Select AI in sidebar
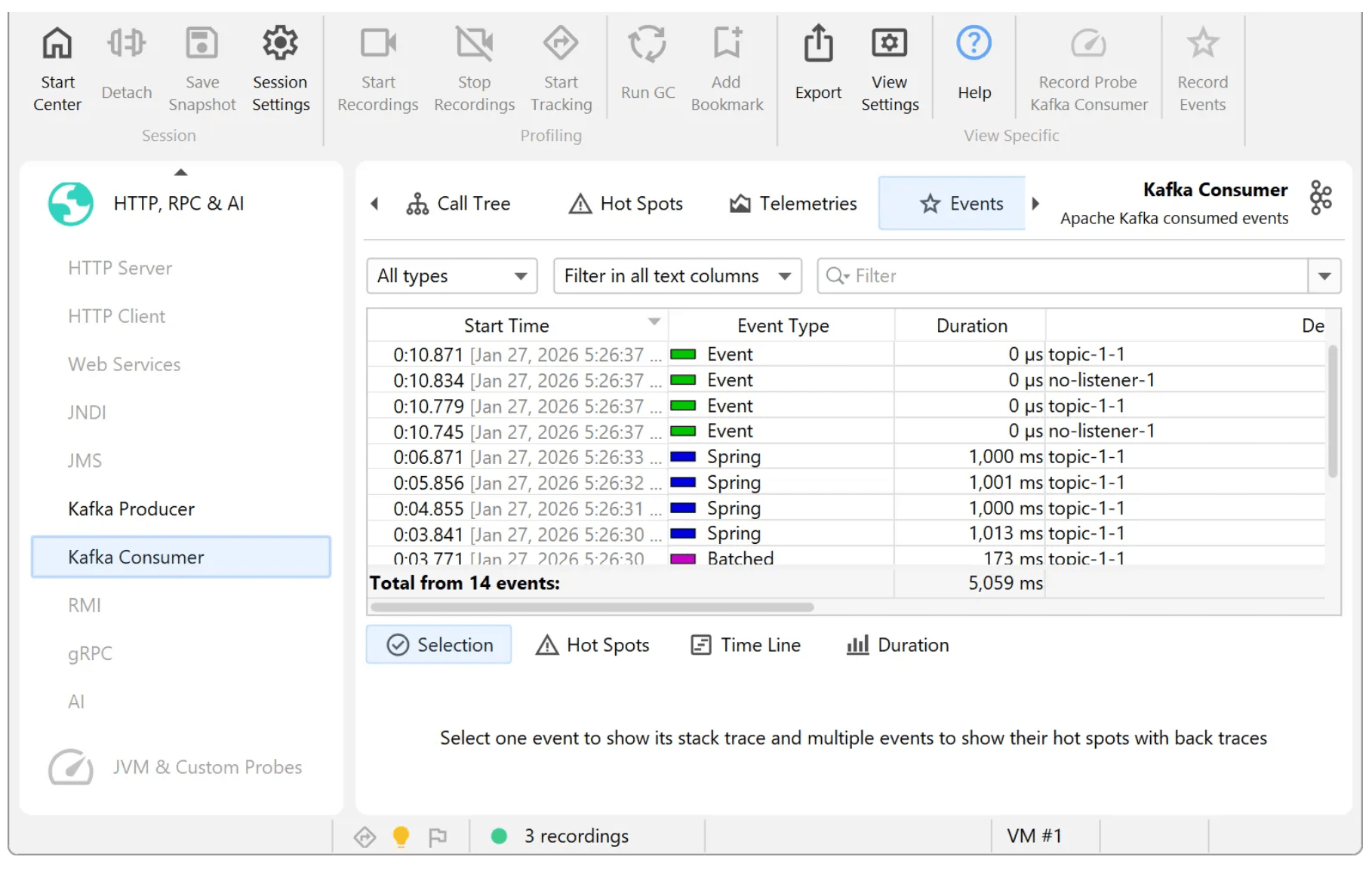This screenshot has width=1372, height=869. coord(75,702)
